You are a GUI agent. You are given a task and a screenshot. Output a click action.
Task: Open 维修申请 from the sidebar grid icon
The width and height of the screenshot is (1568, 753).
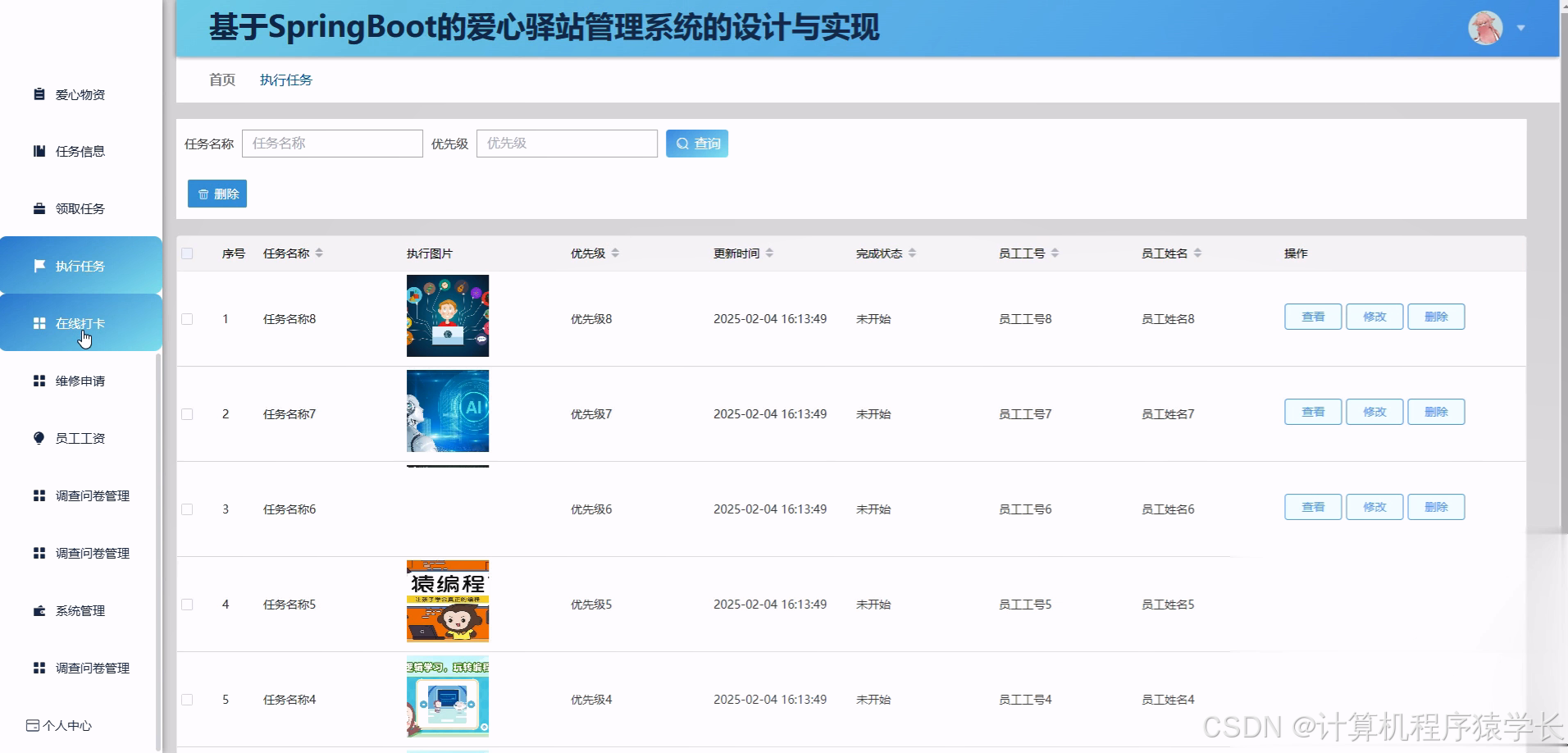(x=38, y=381)
